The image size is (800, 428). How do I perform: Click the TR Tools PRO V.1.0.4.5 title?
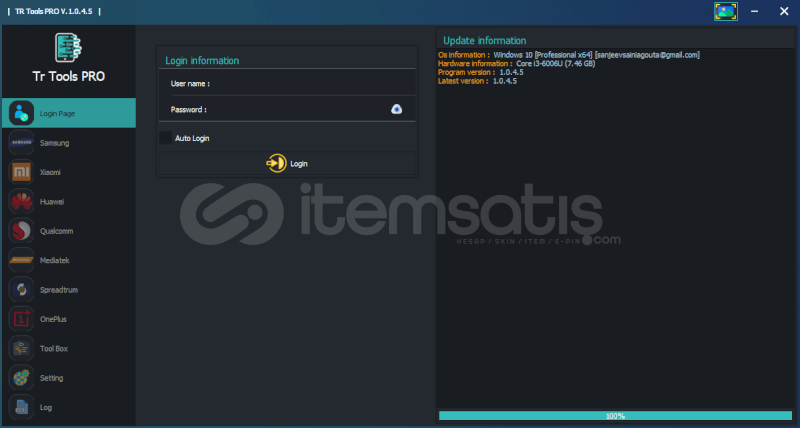[x=54, y=11]
